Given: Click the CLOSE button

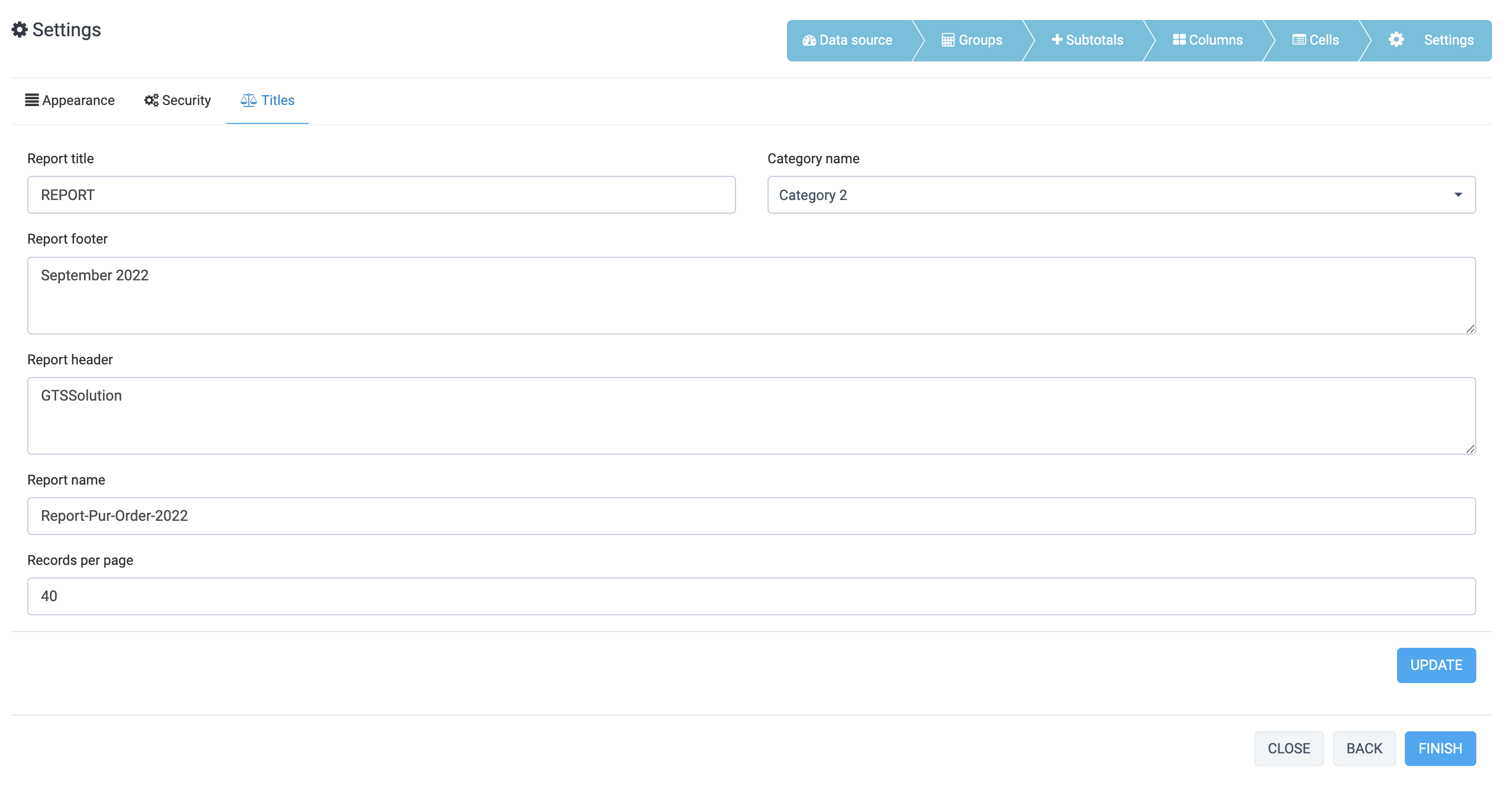Looking at the screenshot, I should [x=1288, y=748].
